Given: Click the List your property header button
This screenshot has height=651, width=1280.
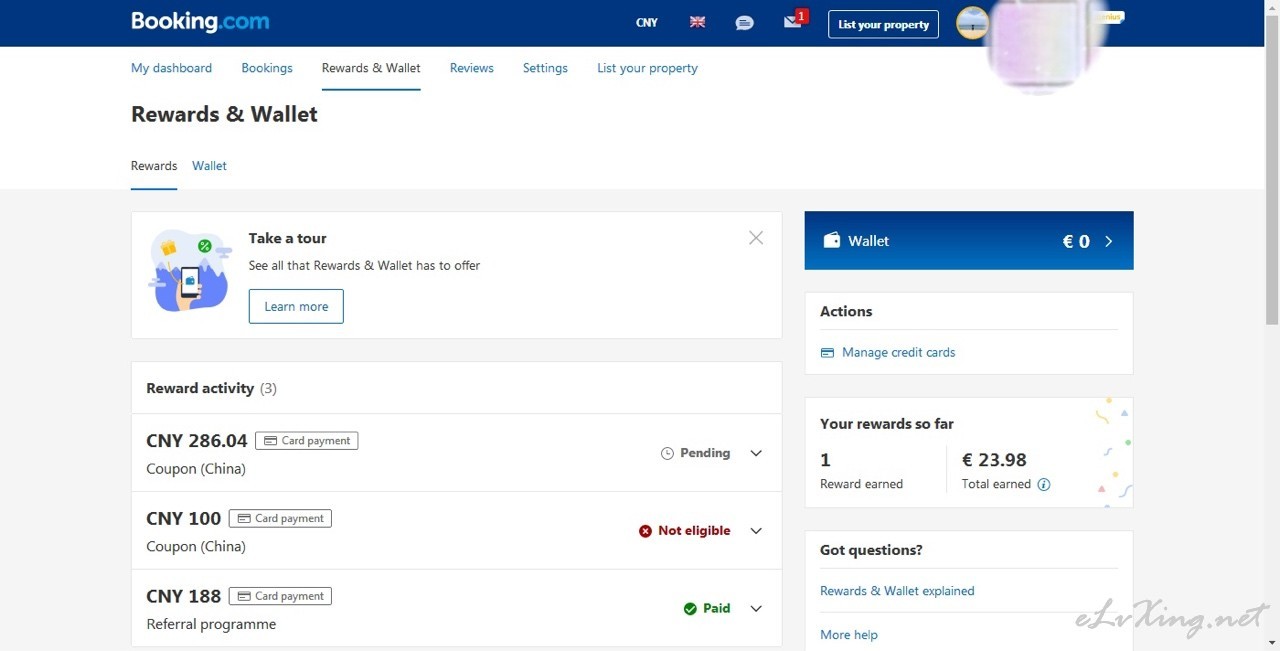Looking at the screenshot, I should (883, 24).
